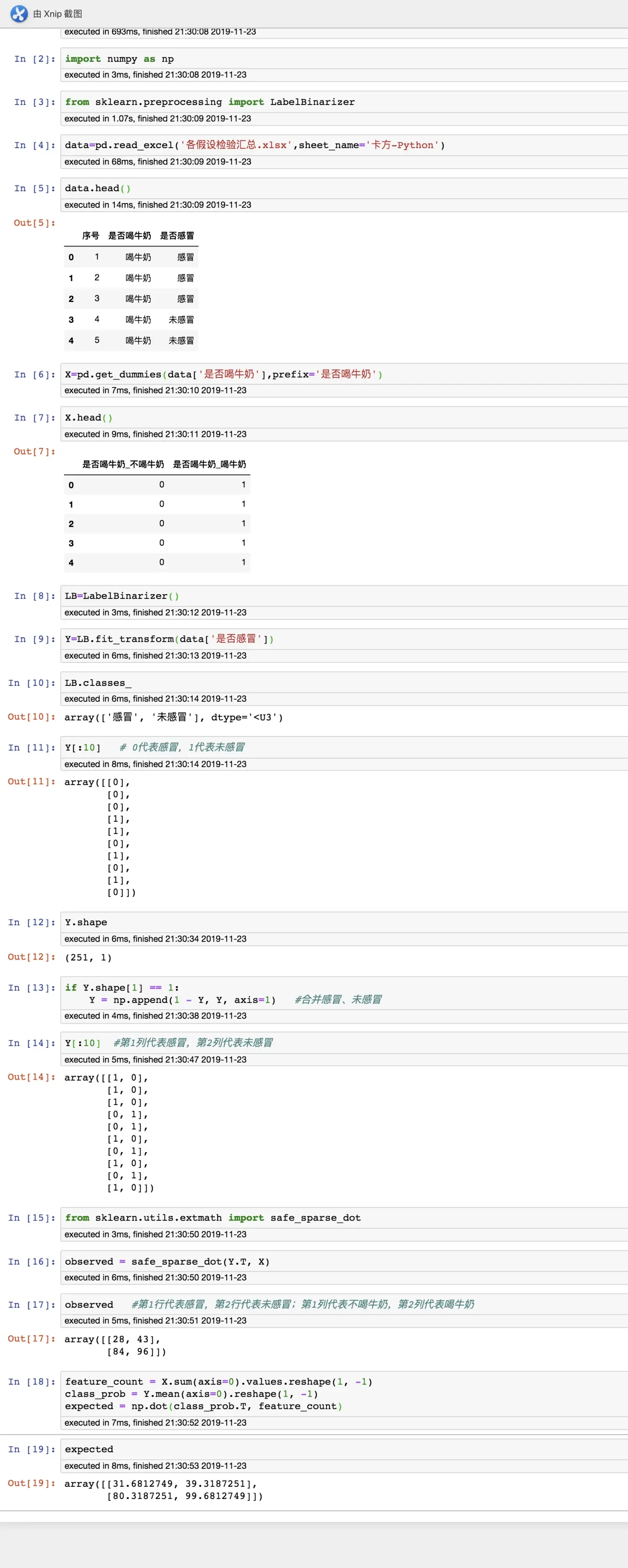
Task: Select the pd.read_excel code cell
Action: point(344,146)
